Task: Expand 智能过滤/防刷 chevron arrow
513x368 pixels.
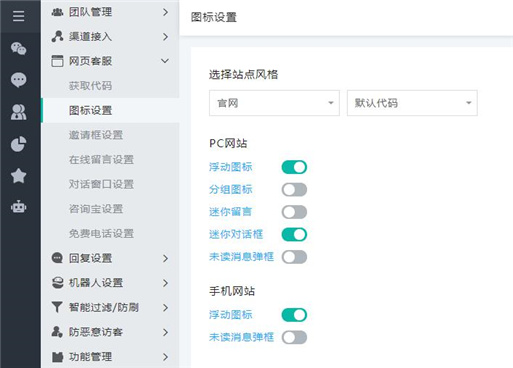Action: 165,308
